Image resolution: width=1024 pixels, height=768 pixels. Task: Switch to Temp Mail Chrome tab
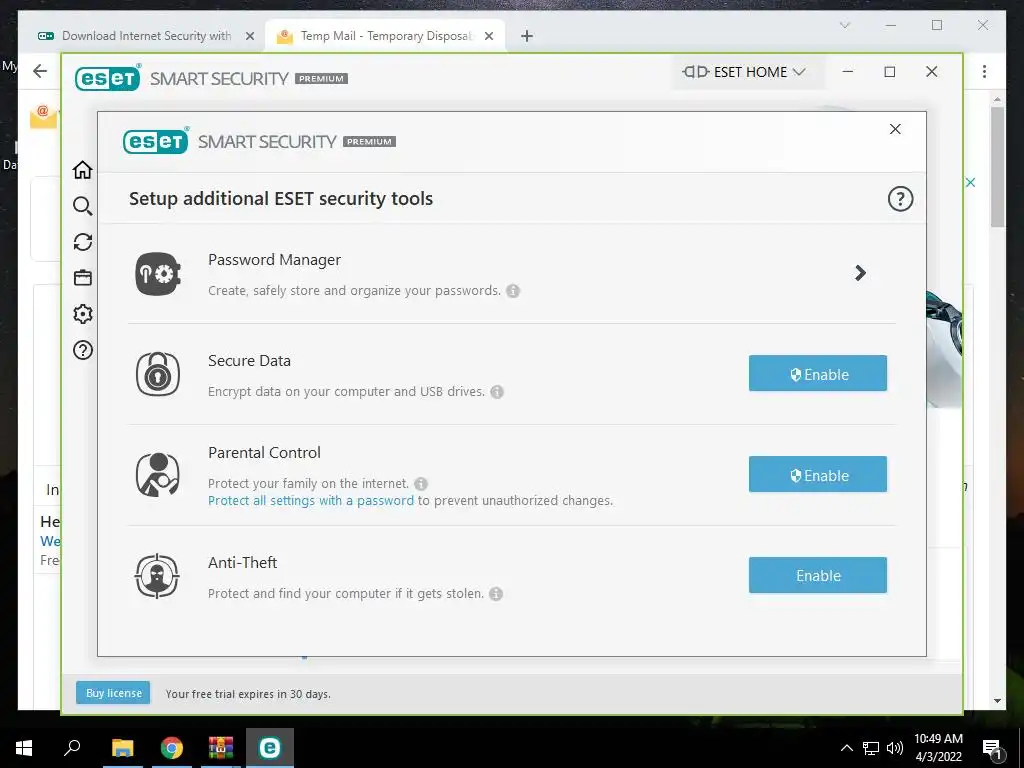[385, 36]
